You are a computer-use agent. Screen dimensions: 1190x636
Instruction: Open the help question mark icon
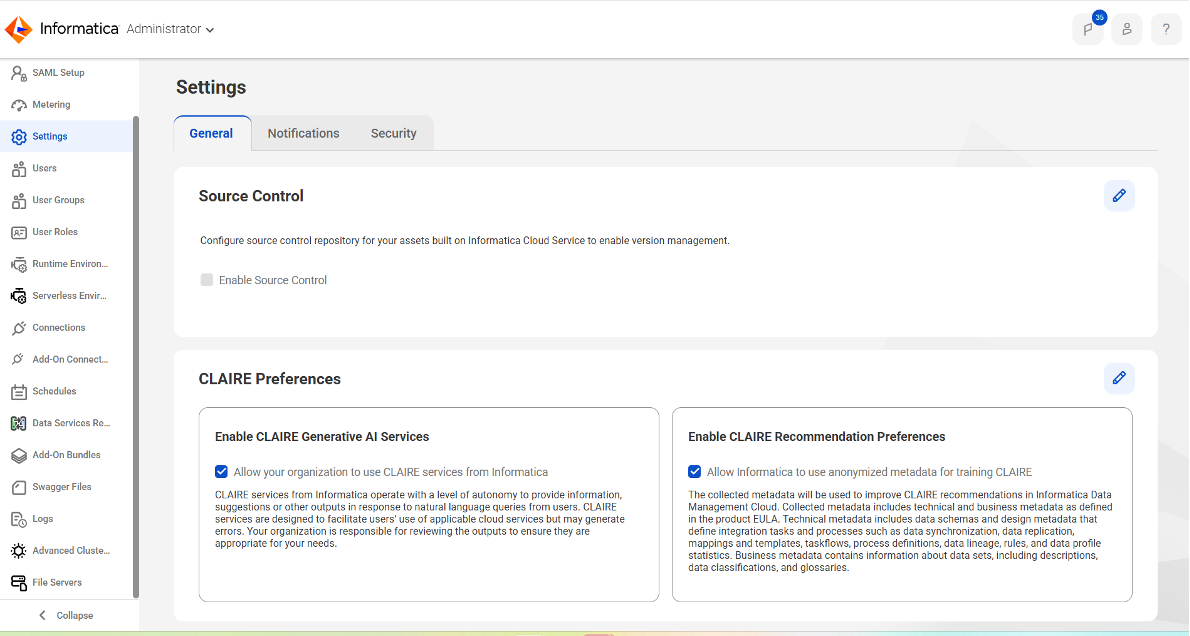click(1166, 30)
